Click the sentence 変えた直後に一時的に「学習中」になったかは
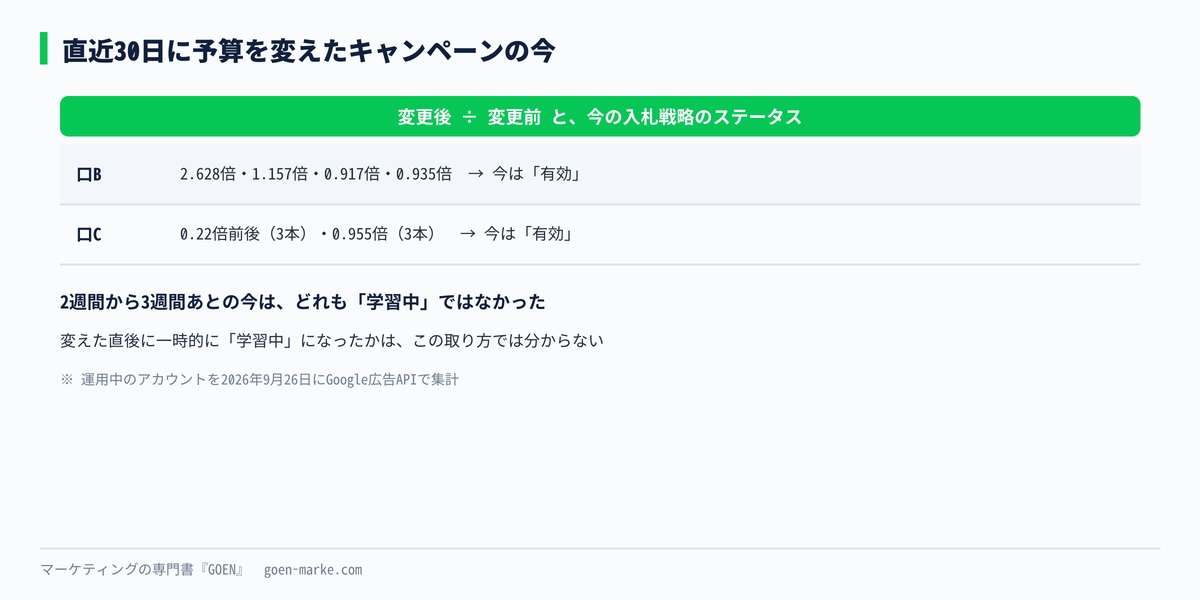1200x600 pixels. (227, 341)
